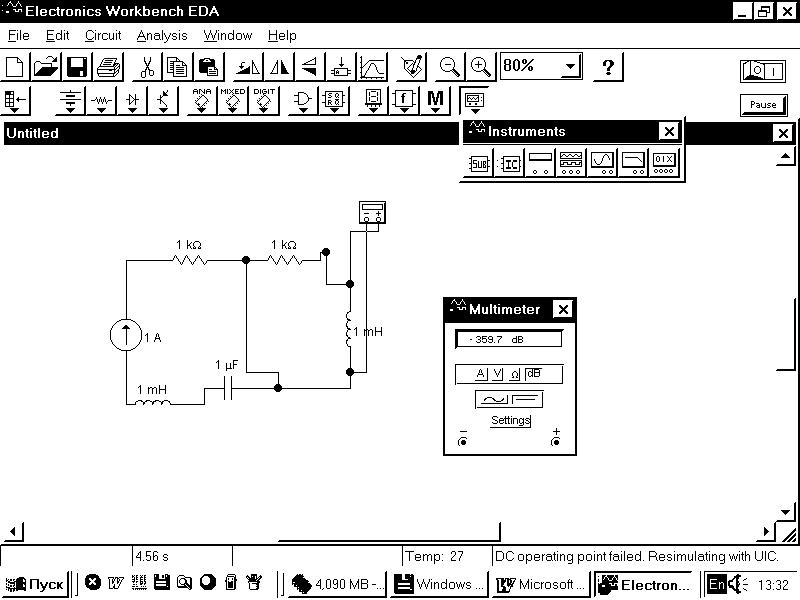Open the help question mark
Viewport: 800px width, 600px height.
pyautogui.click(x=608, y=67)
